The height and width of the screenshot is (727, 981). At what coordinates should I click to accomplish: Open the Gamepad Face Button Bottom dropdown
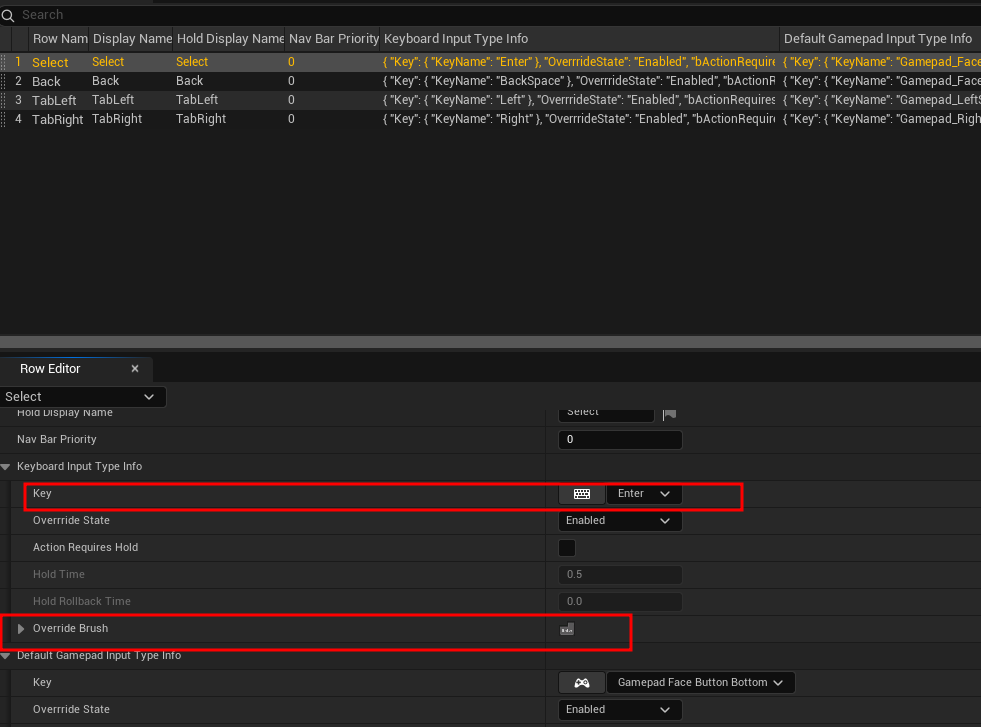pos(700,683)
